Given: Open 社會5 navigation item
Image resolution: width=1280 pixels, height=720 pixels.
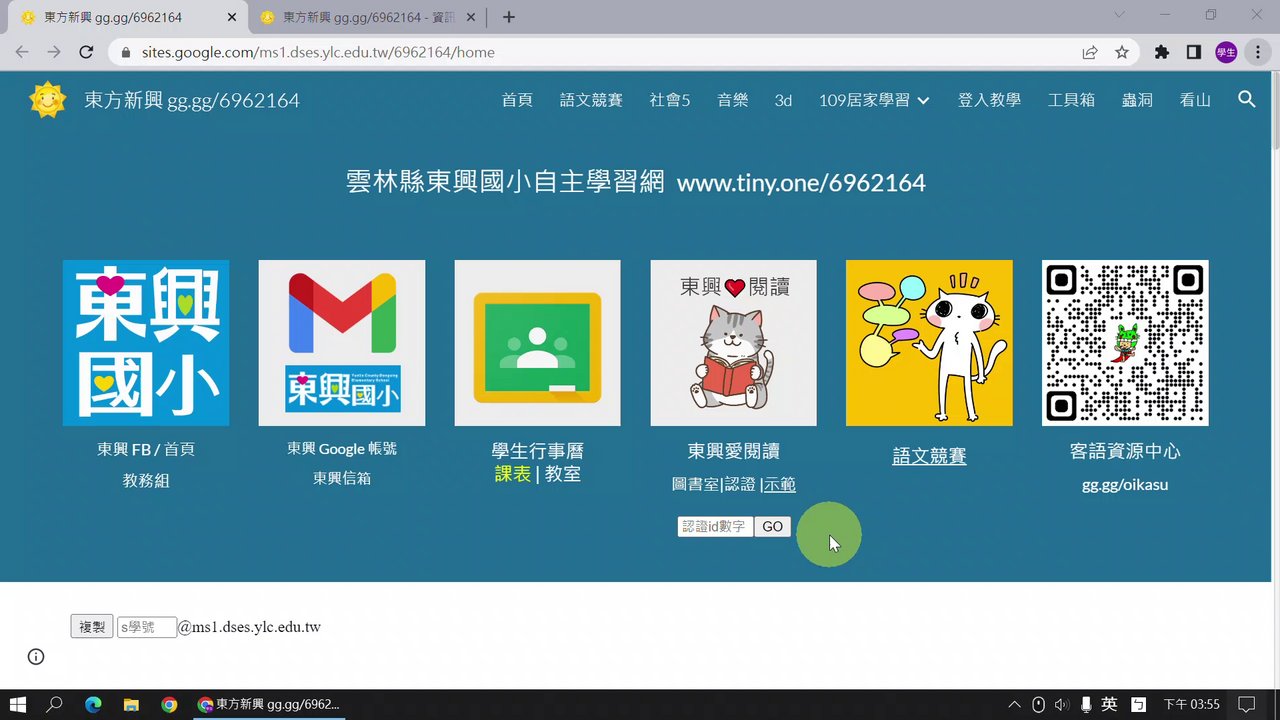Looking at the screenshot, I should click(670, 100).
